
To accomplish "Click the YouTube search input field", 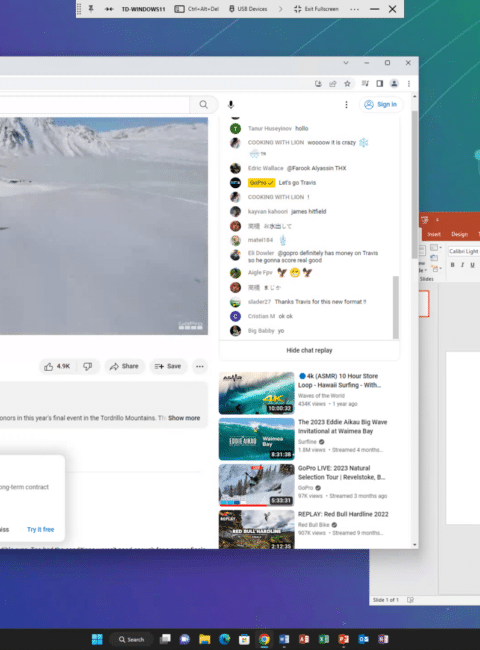I will [x=95, y=104].
